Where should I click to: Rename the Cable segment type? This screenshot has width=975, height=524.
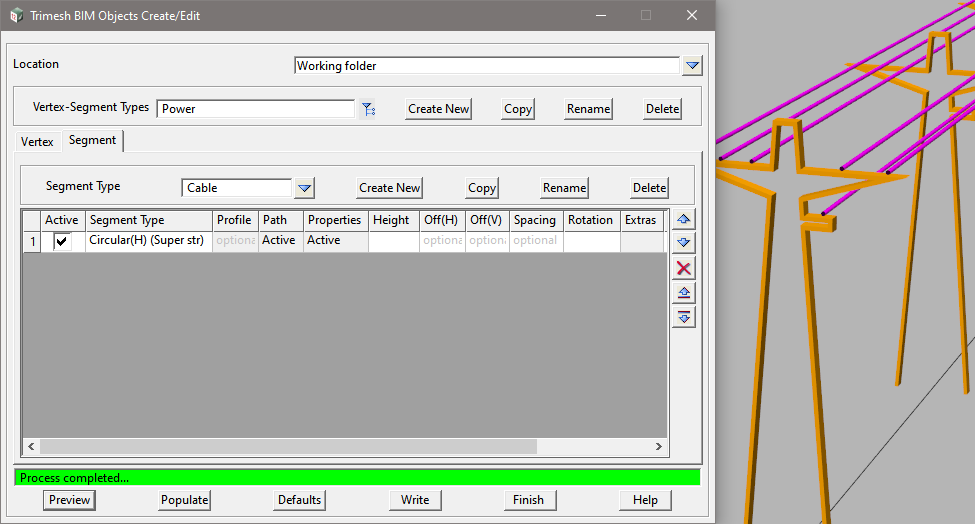[x=564, y=188]
